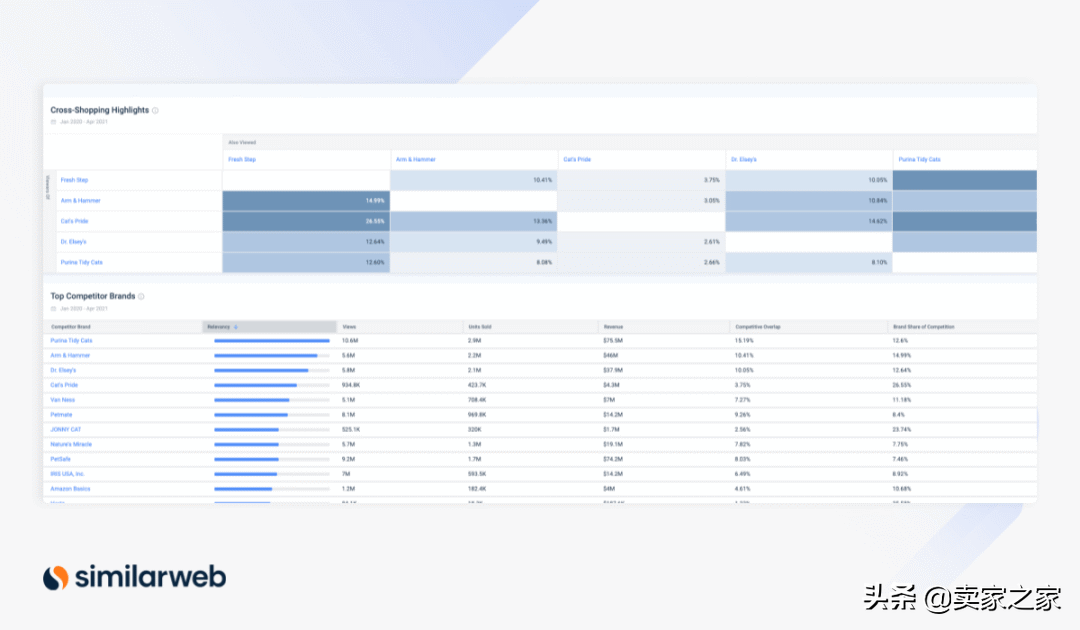Image resolution: width=1080 pixels, height=630 pixels.
Task: Open the IRIS USA, Inc. competitor brand link
Action: [68, 474]
